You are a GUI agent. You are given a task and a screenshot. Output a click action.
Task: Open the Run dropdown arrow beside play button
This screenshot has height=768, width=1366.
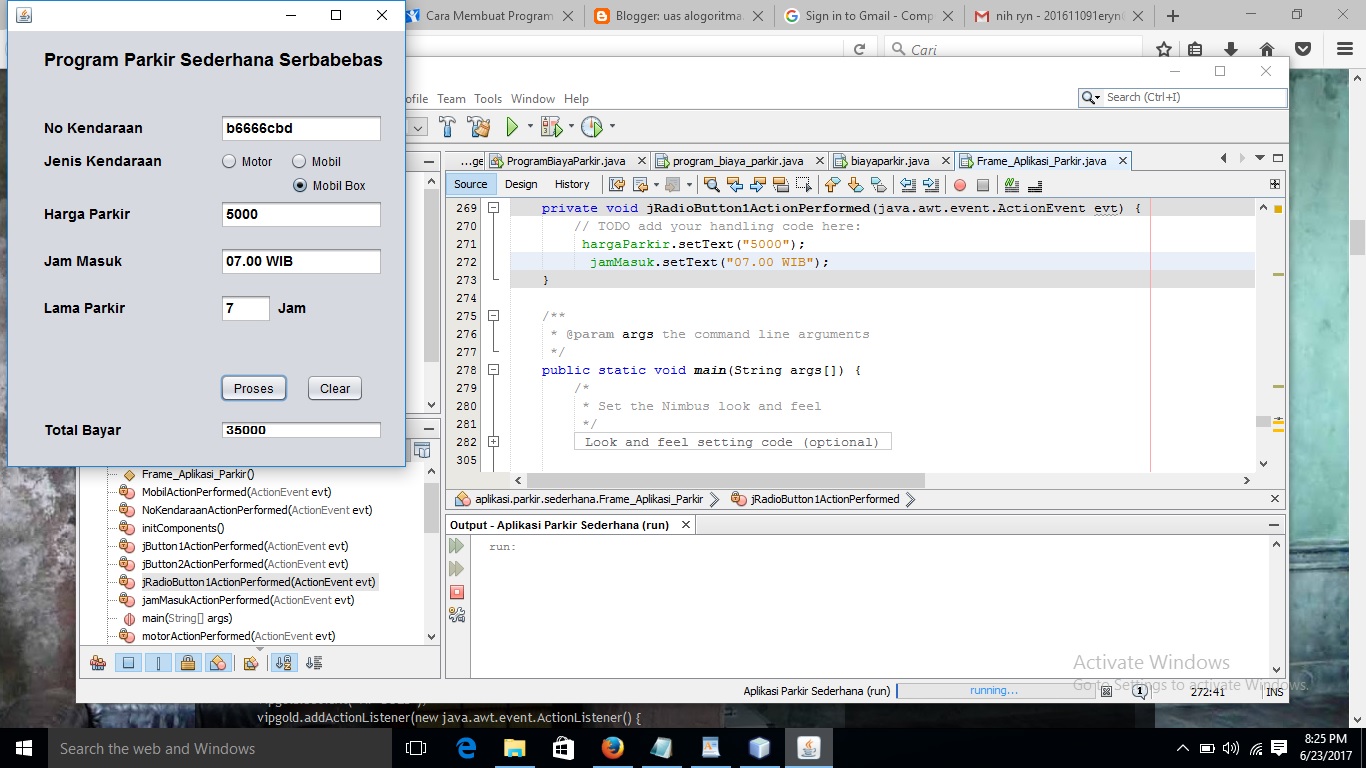coord(530,126)
